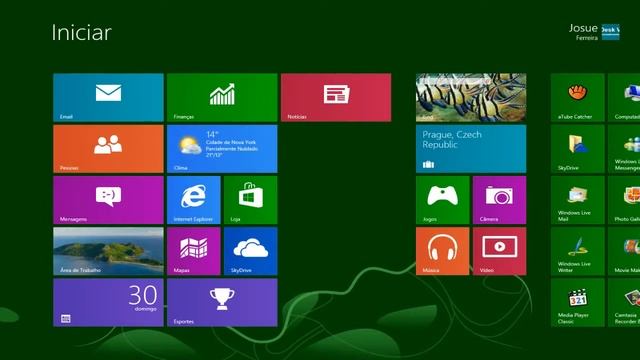Open the Esportes trophy tile

click(222, 302)
